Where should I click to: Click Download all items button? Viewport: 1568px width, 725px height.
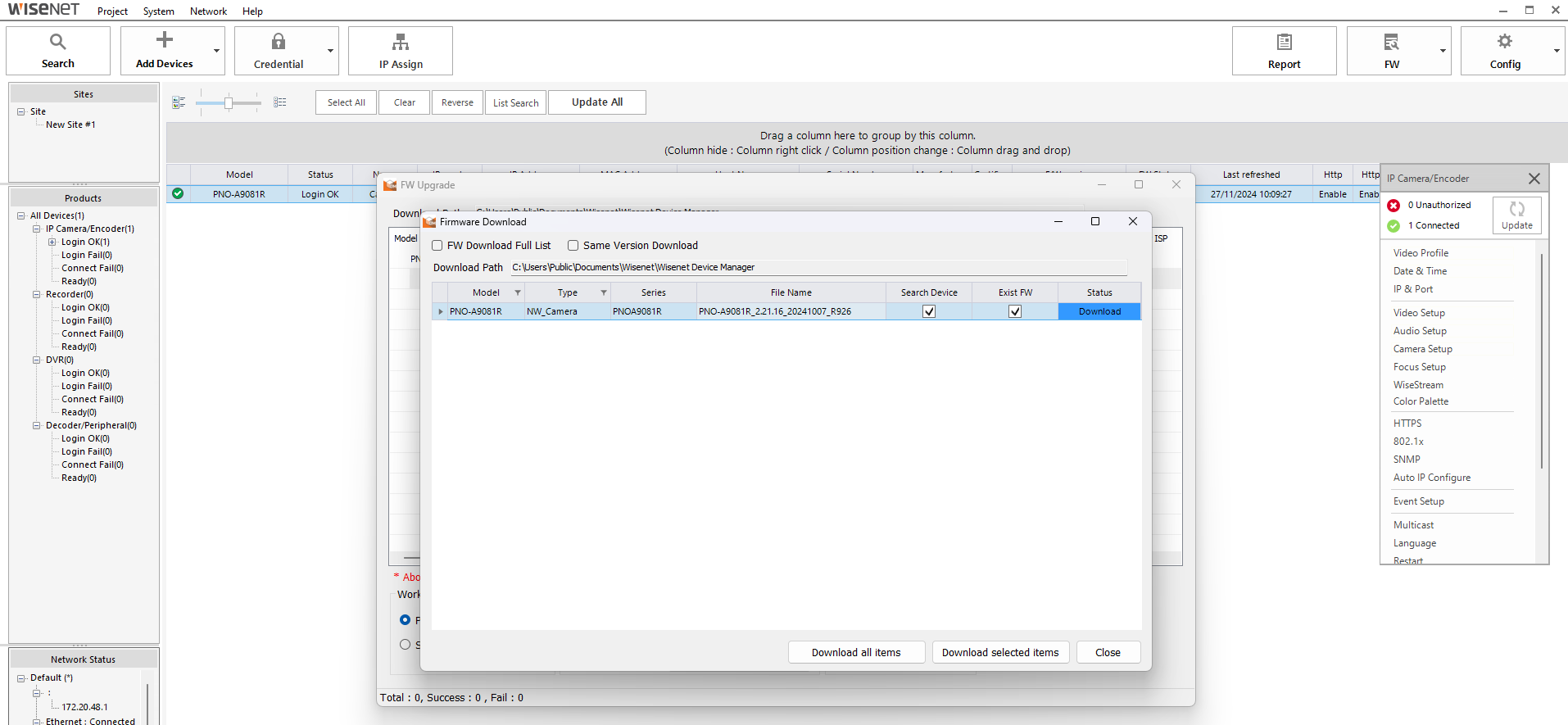856,652
